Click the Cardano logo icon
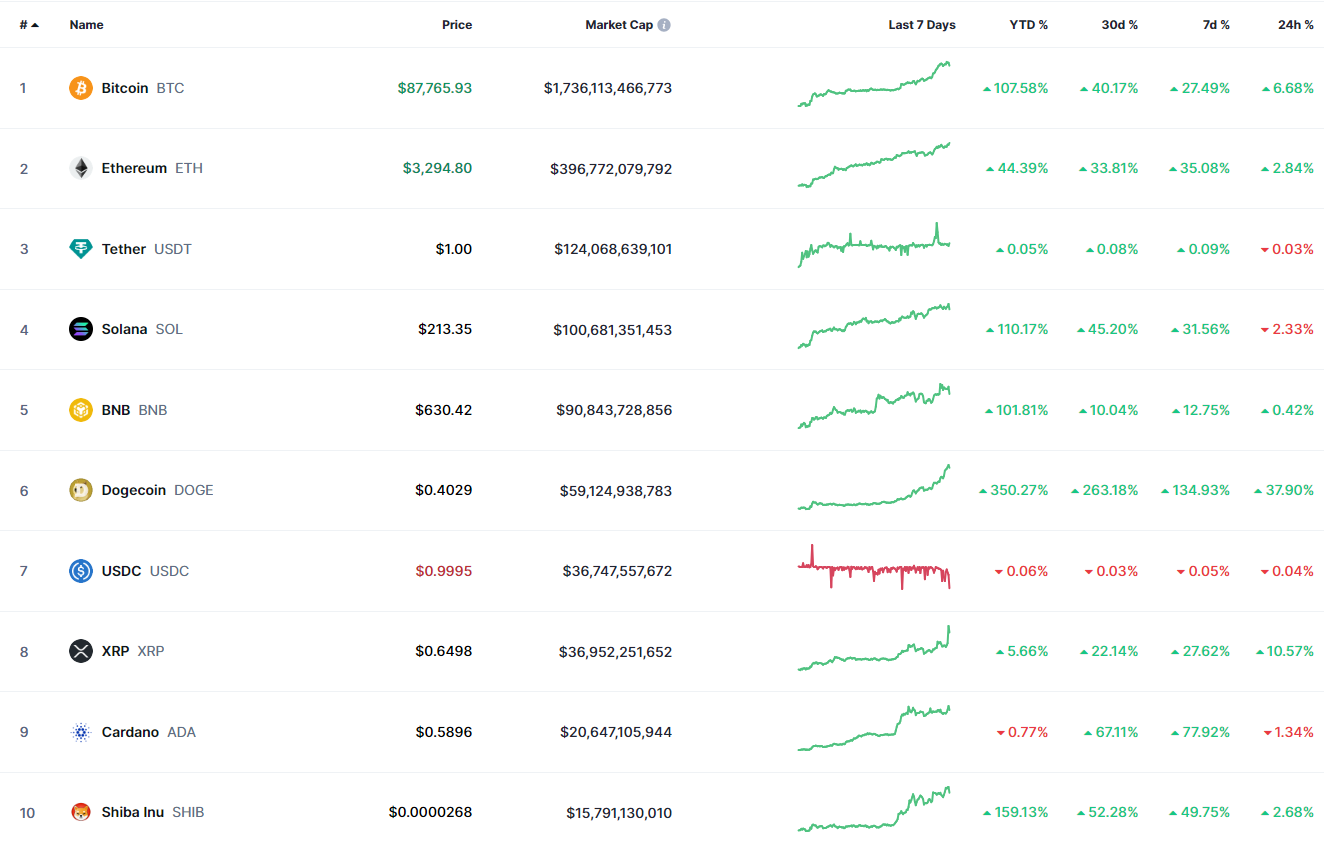This screenshot has height=851, width=1338. click(81, 732)
